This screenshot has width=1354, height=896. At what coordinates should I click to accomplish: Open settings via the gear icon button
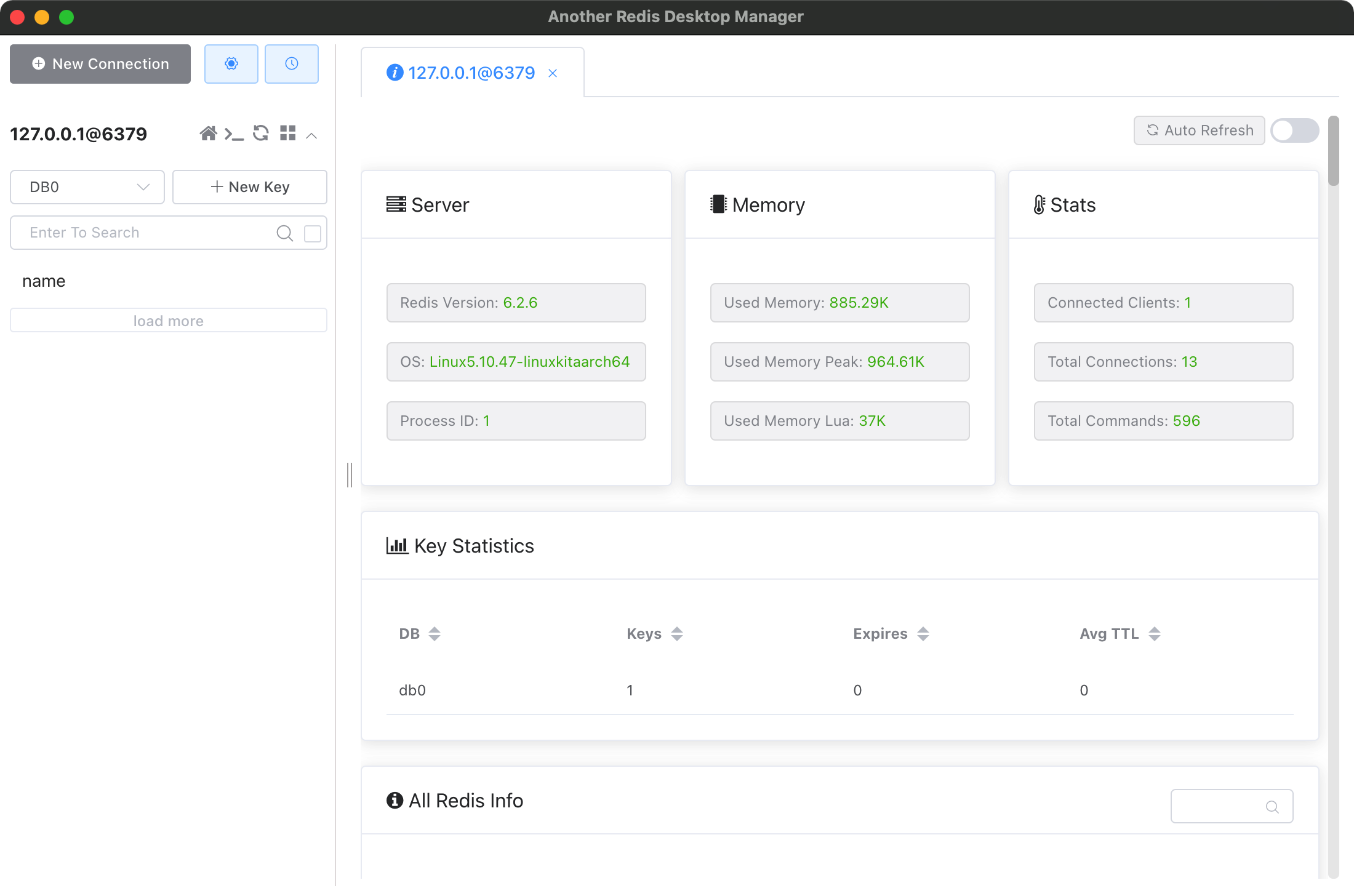231,64
